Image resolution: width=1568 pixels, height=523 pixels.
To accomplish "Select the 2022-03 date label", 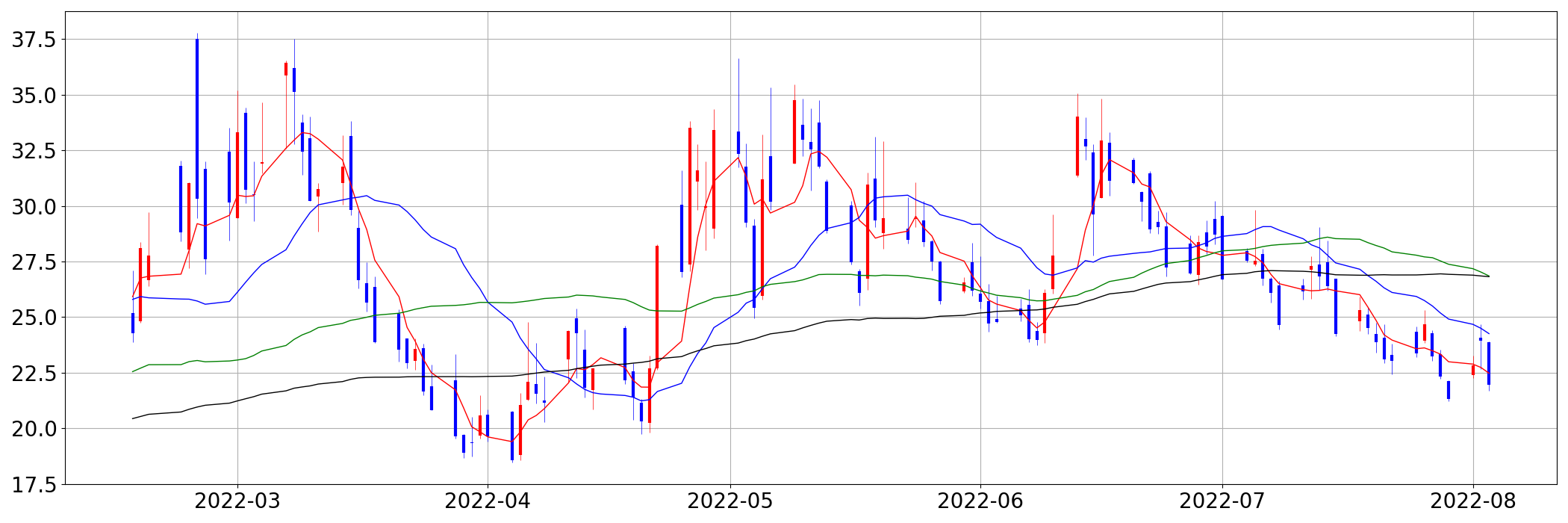I will coord(237,501).
